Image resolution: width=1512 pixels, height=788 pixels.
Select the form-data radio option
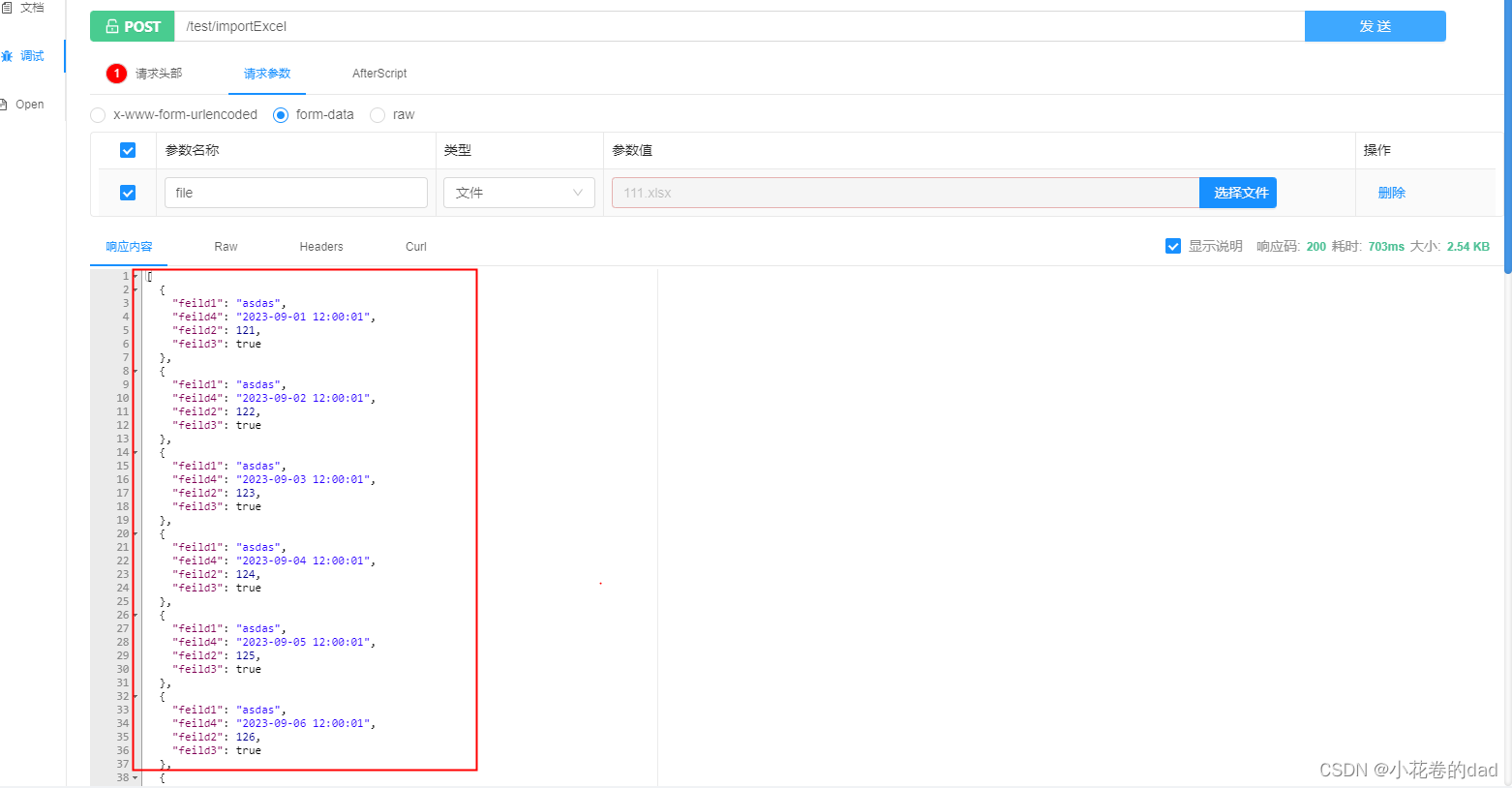coord(281,115)
